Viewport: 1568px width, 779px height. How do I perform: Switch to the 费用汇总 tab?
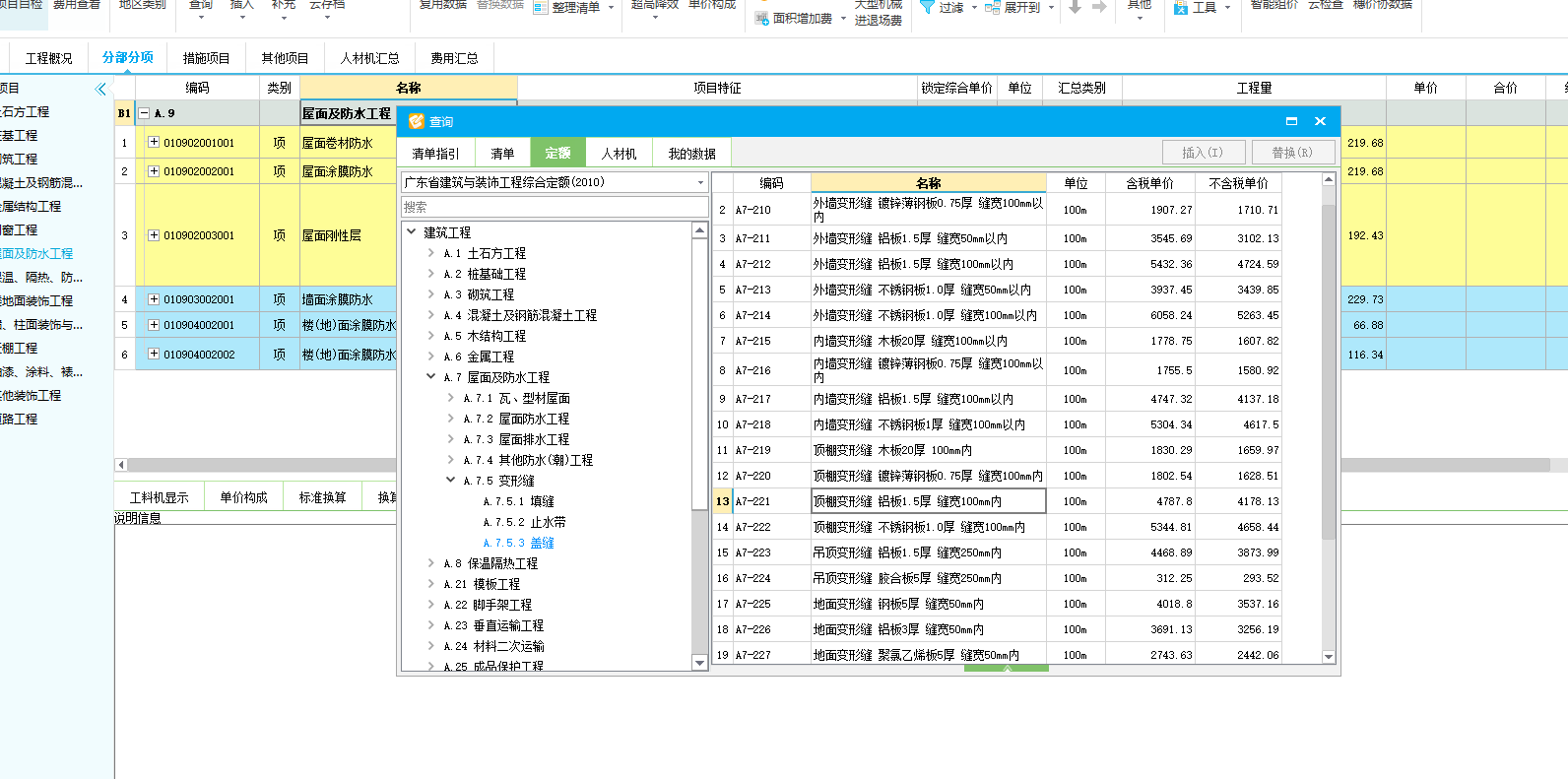click(x=455, y=59)
